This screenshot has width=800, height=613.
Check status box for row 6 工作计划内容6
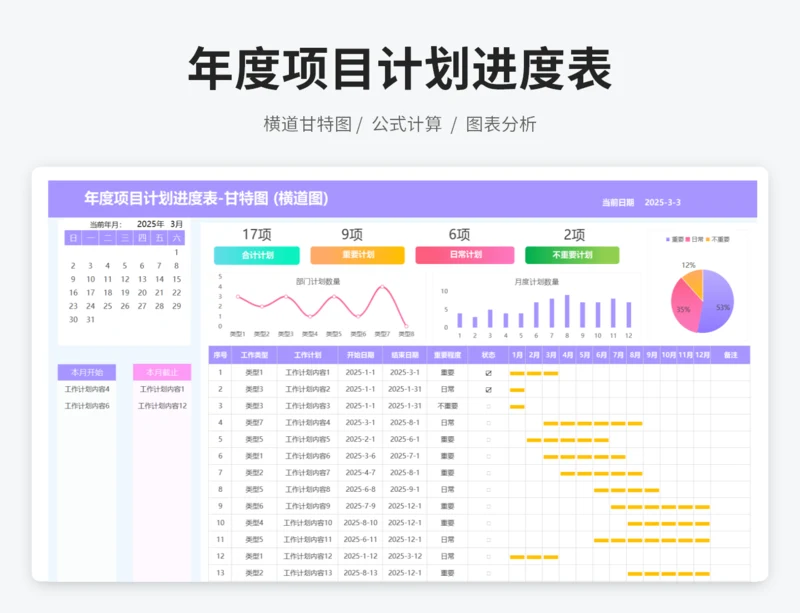click(488, 456)
